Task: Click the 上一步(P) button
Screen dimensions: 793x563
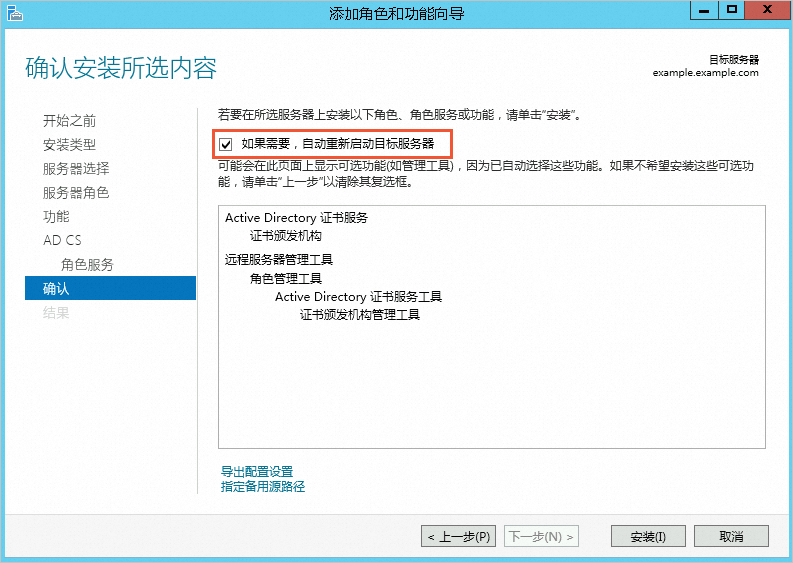Action: (459, 536)
